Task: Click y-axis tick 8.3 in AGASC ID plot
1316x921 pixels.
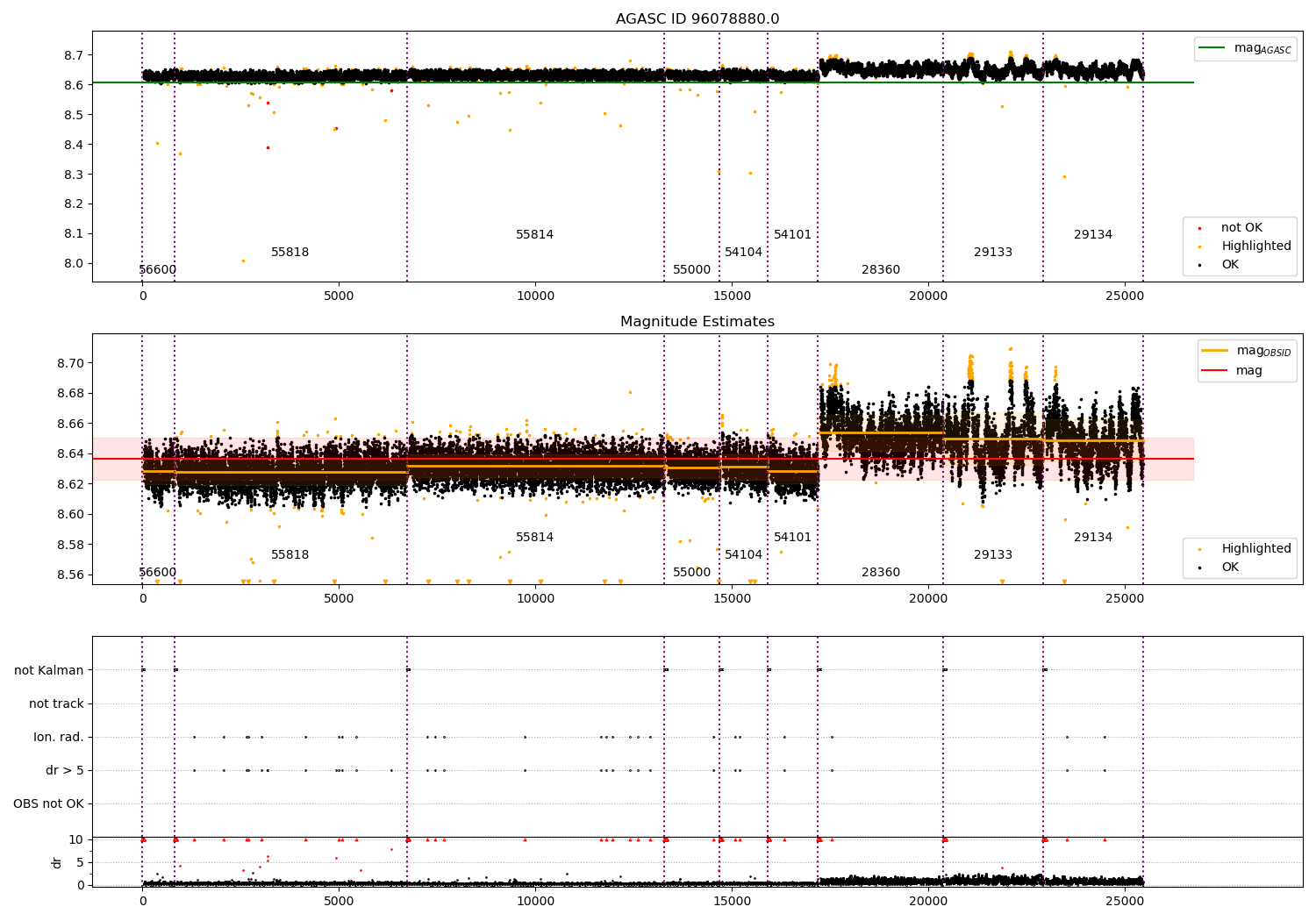Action: pos(74,175)
